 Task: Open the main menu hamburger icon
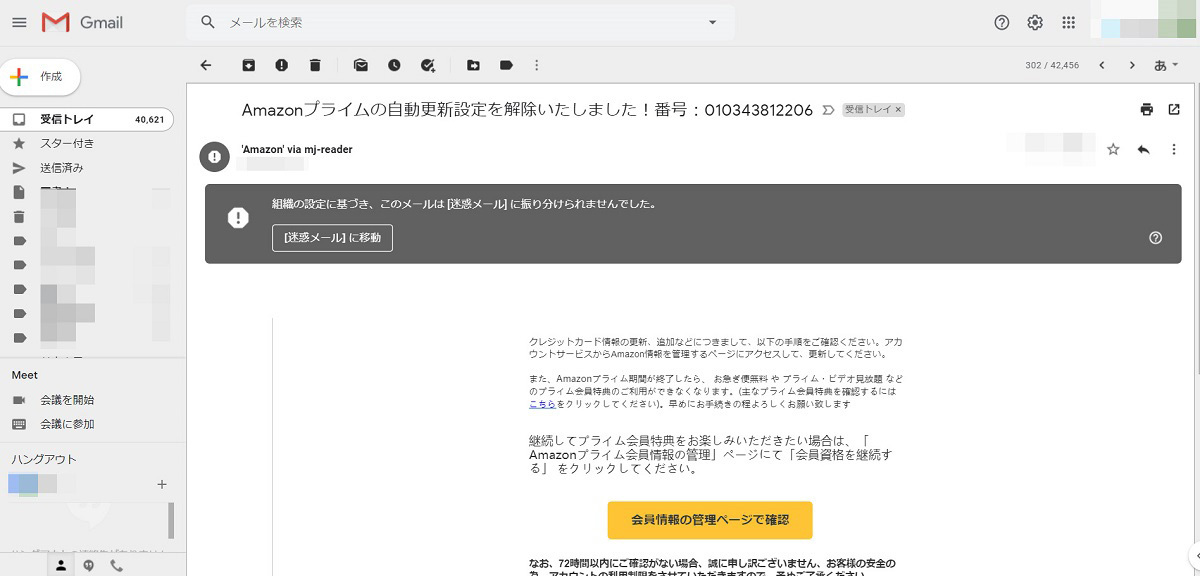click(x=19, y=22)
